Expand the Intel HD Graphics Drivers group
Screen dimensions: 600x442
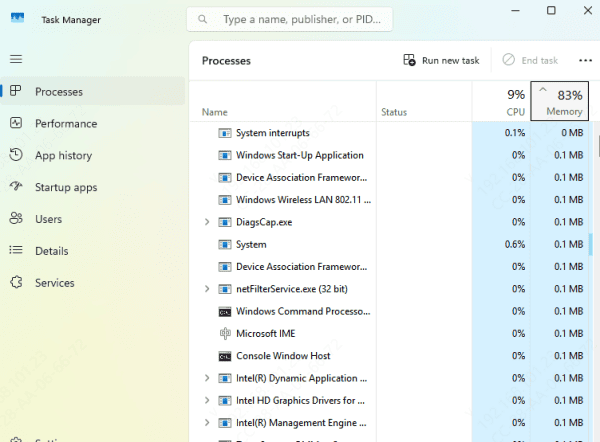coord(207,400)
